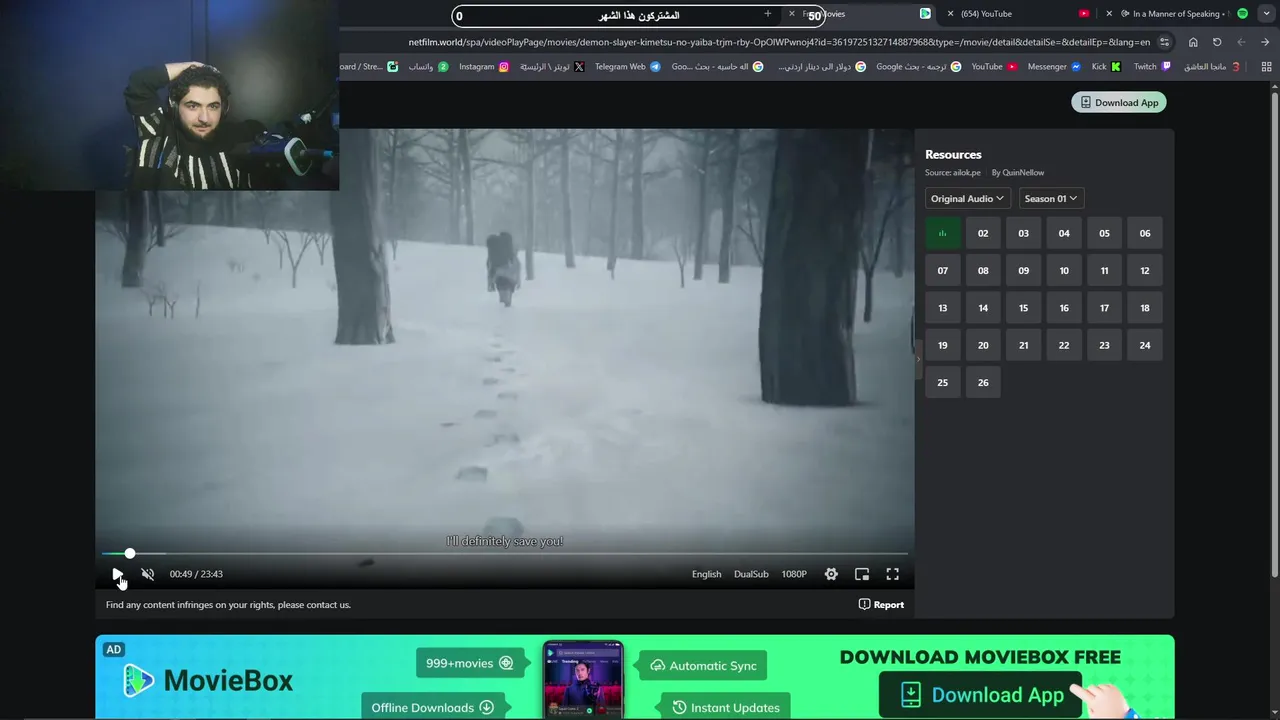Toggle the DualSub subtitle option
This screenshot has height=720, width=1280.
(751, 574)
